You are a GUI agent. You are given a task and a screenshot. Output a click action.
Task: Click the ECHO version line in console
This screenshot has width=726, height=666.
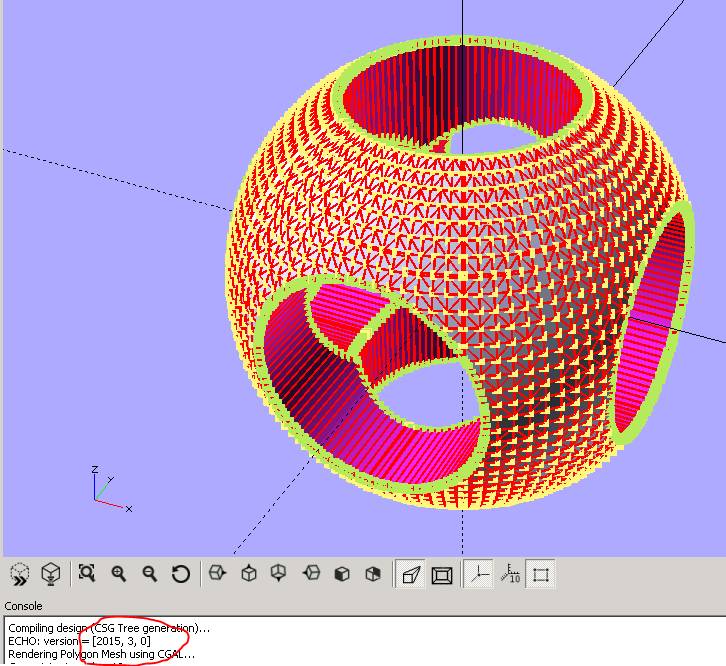point(79,641)
